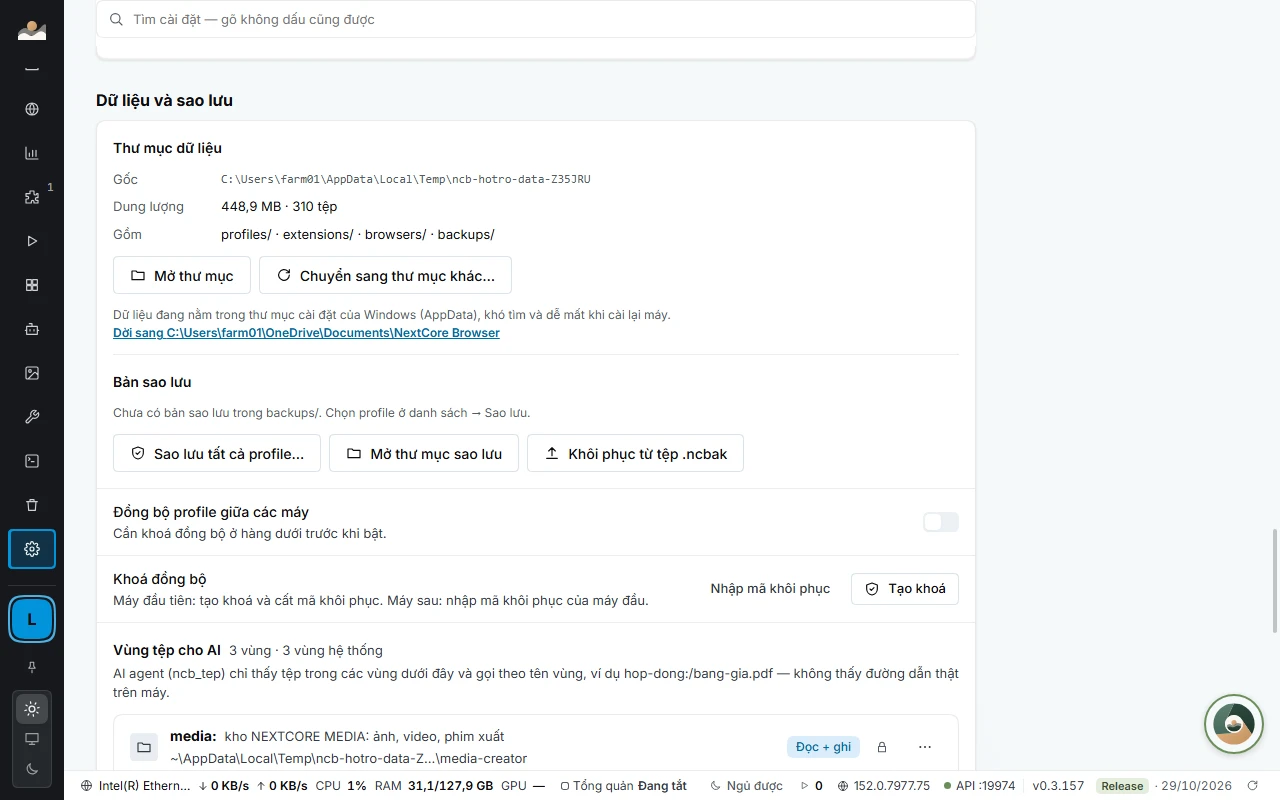Image resolution: width=1280 pixels, height=800 pixels.
Task: Click the play triangle icon in the sidebar
Action: 32,241
